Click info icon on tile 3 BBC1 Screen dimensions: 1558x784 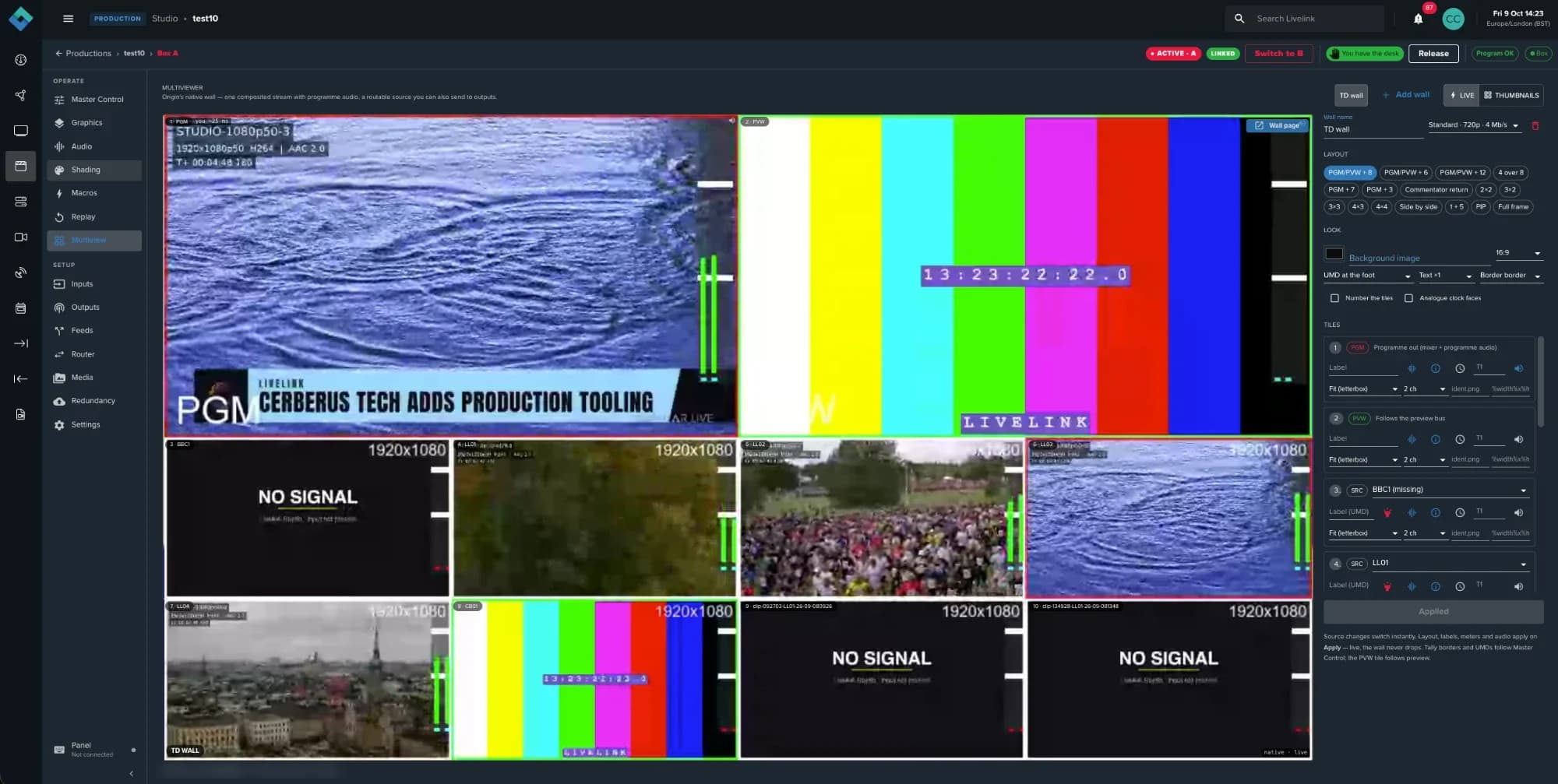click(1436, 512)
